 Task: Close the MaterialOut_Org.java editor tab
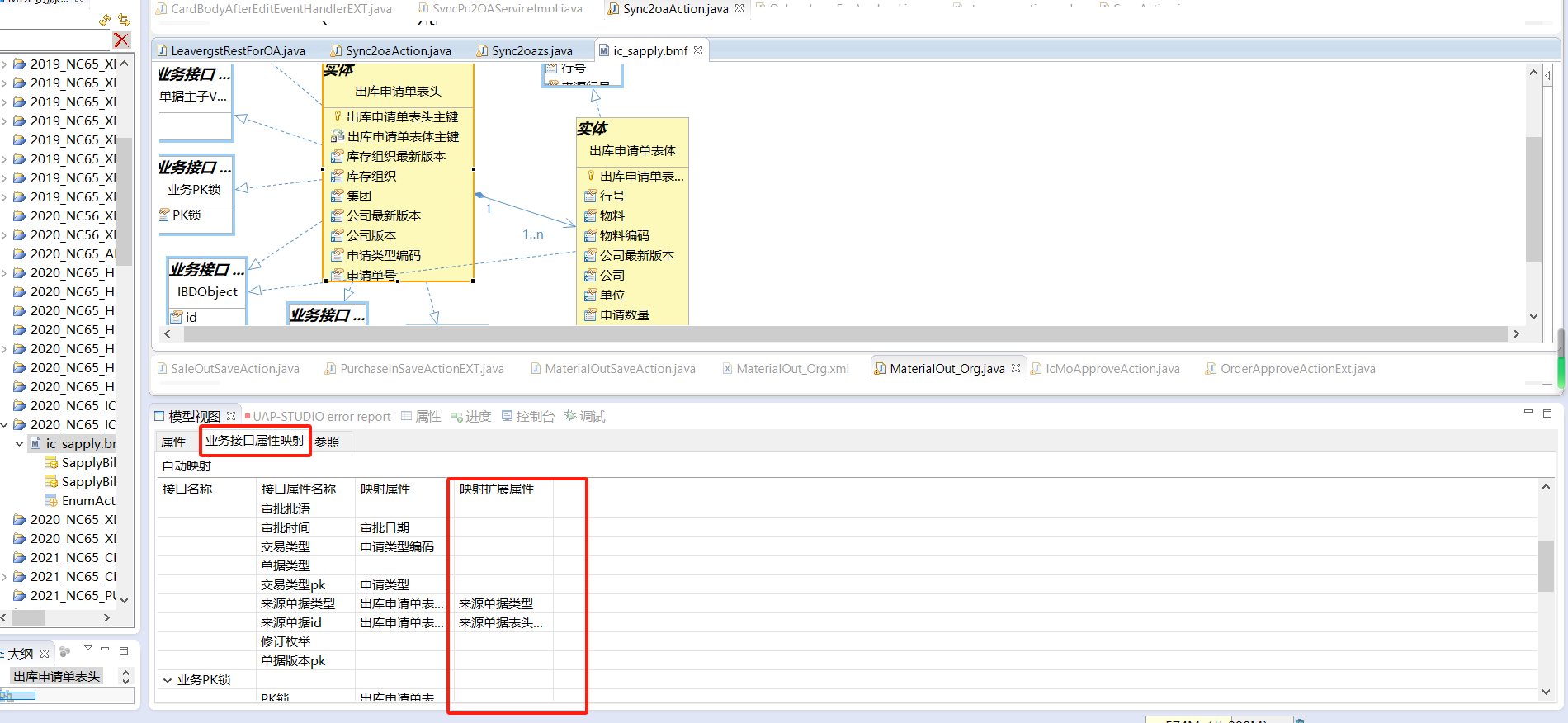pyautogui.click(x=1016, y=368)
